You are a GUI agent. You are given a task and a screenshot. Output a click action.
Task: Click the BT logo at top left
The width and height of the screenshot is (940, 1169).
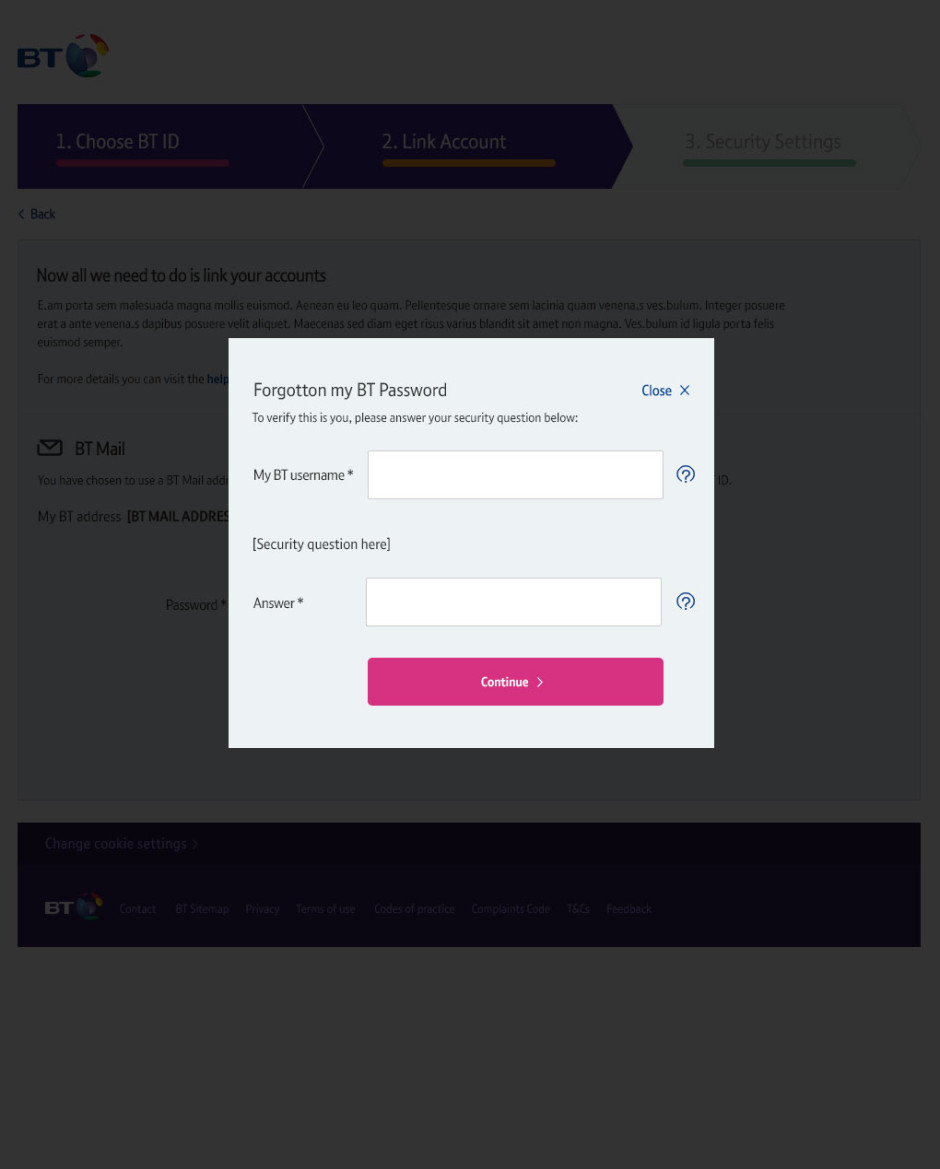[x=62, y=56]
